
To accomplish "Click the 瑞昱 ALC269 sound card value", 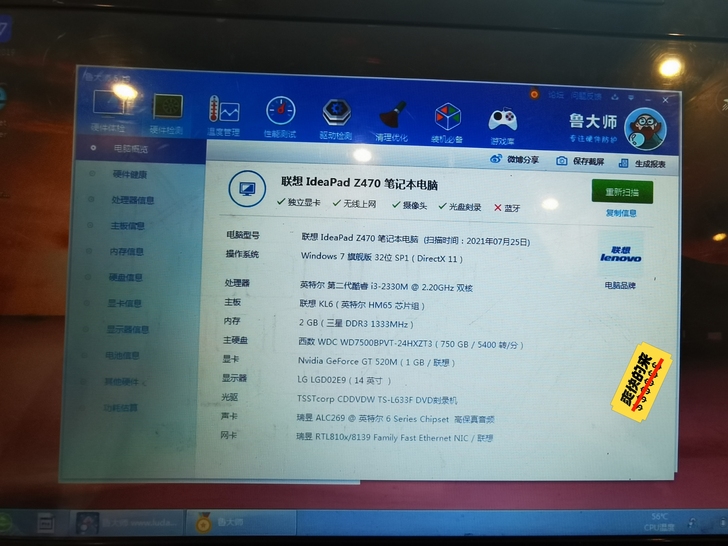I will click(395, 419).
